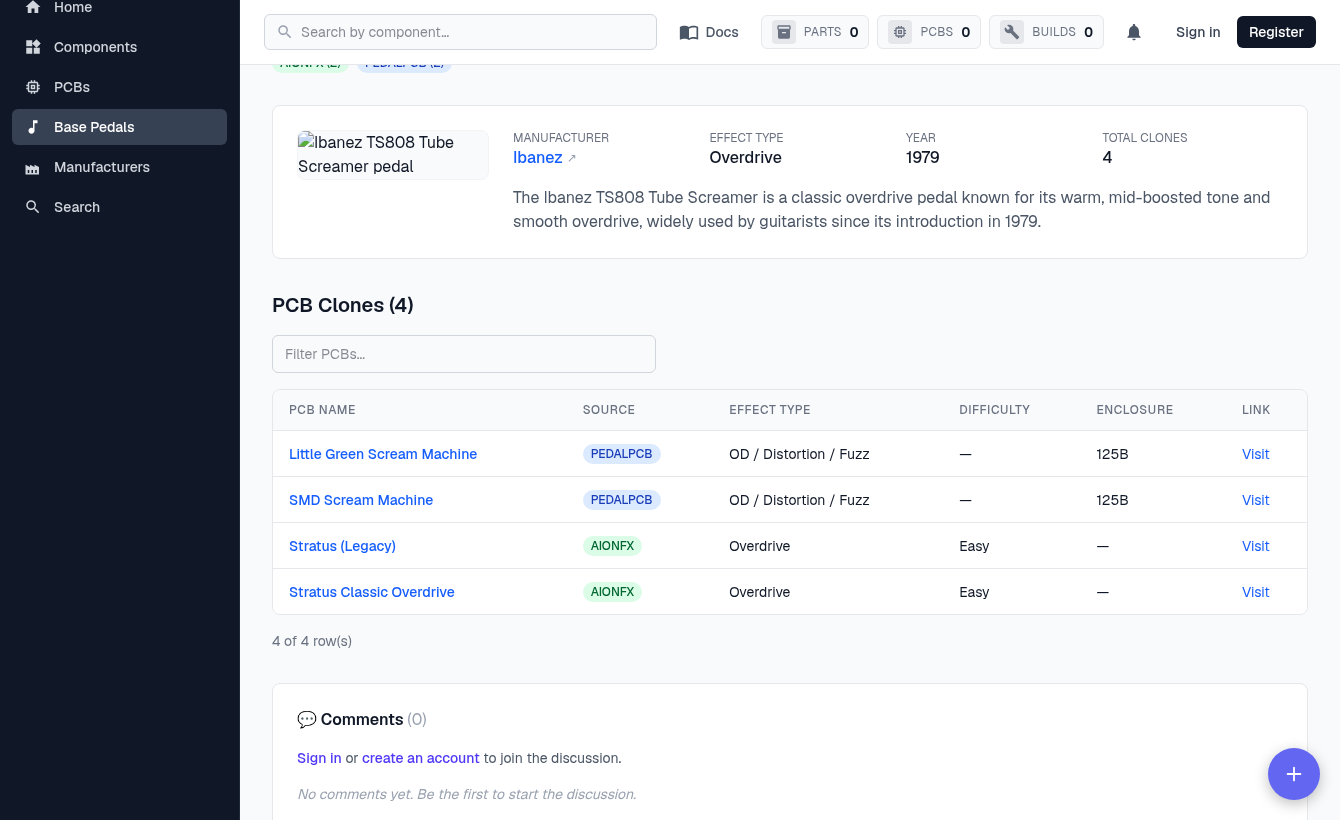Image resolution: width=1340 pixels, height=820 pixels.
Task: Click the Search magnifier icon in sidebar
Action: [33, 207]
